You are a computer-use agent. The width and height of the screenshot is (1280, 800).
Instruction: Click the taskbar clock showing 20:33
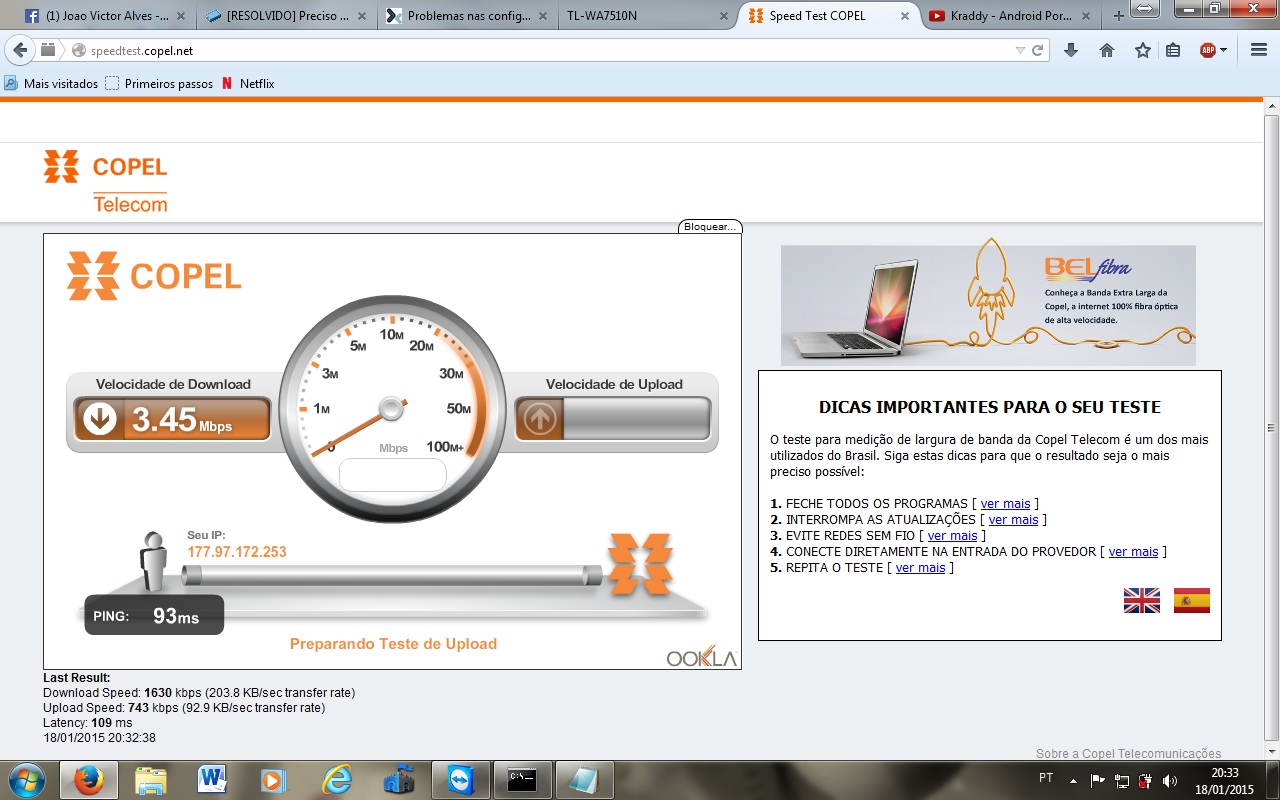click(x=1224, y=780)
